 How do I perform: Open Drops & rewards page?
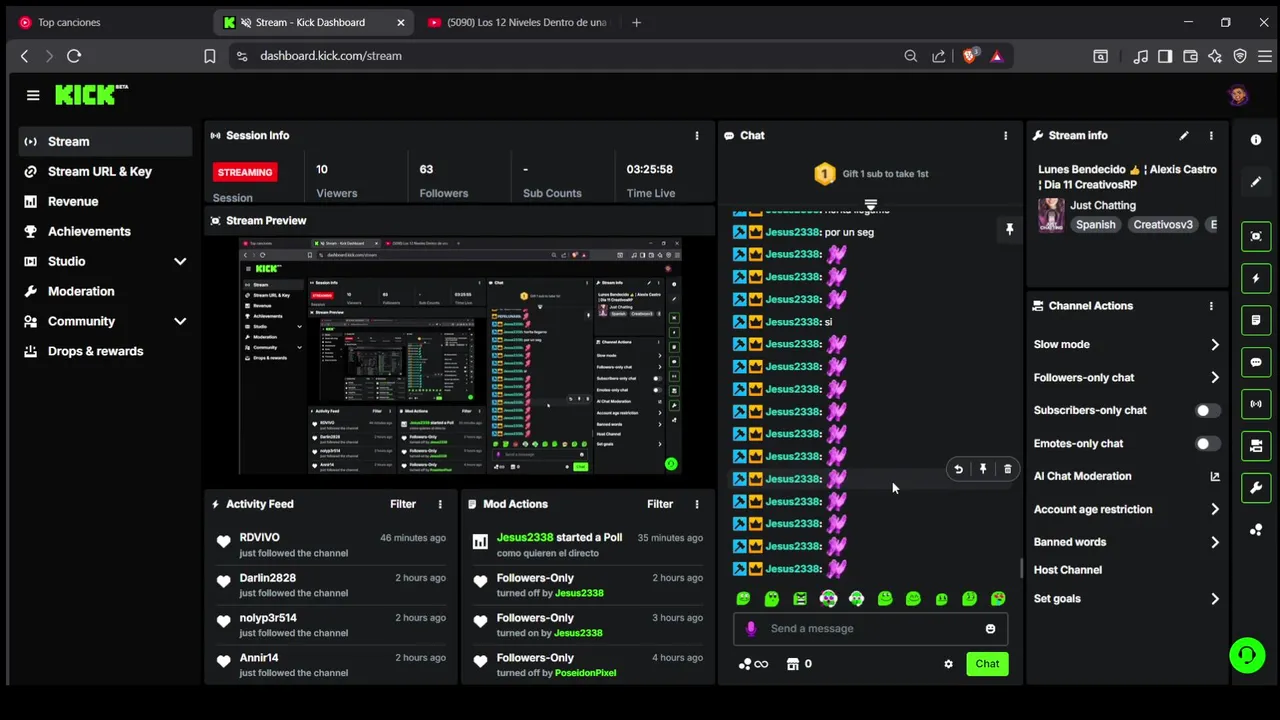click(105, 351)
